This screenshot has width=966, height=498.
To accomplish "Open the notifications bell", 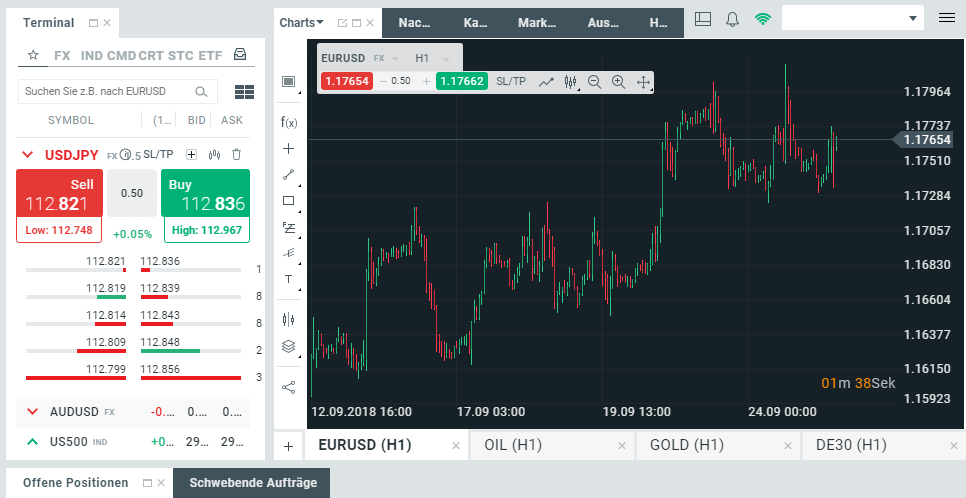I will click(733, 19).
